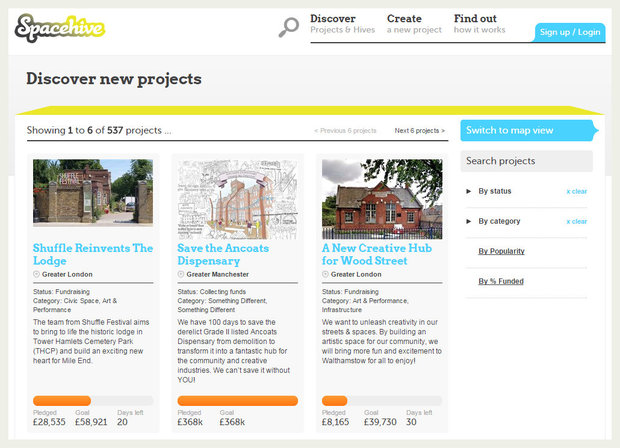Sort projects By Popularity
Screen dimensions: 620x448
point(501,251)
